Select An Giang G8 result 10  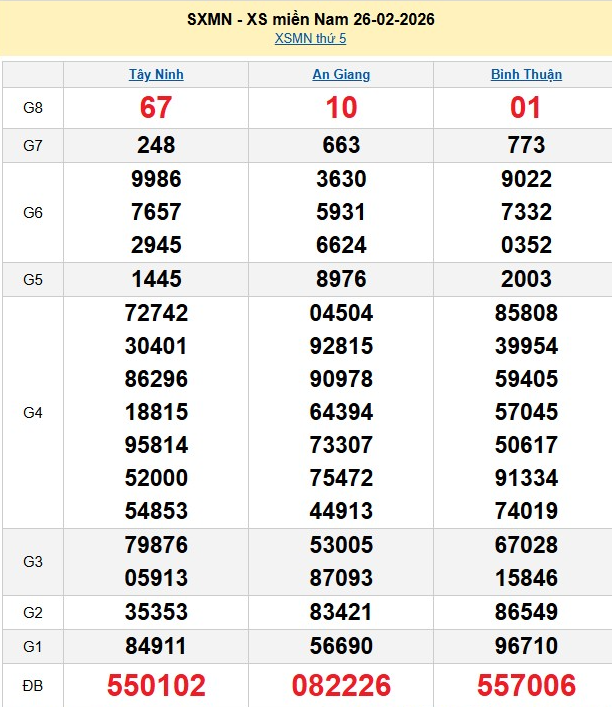[x=341, y=108]
